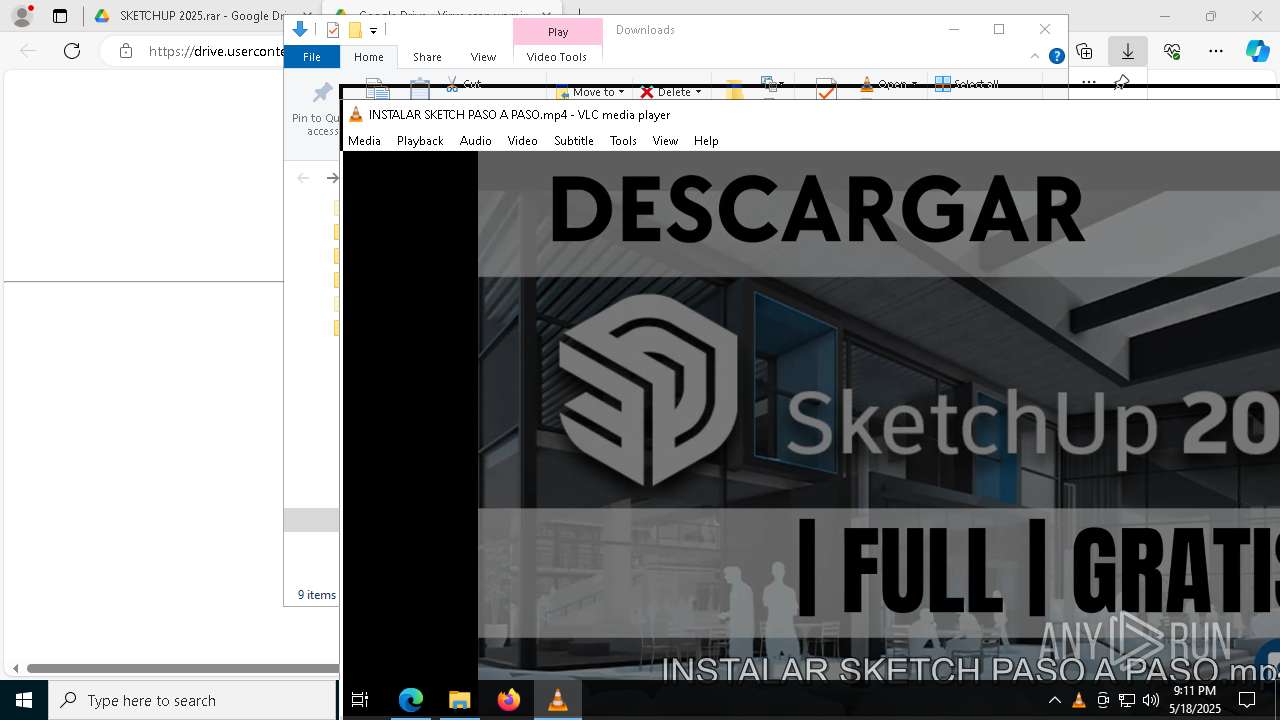This screenshot has height=720, width=1280.
Task: Open the VLC Playback menu
Action: pyautogui.click(x=420, y=141)
